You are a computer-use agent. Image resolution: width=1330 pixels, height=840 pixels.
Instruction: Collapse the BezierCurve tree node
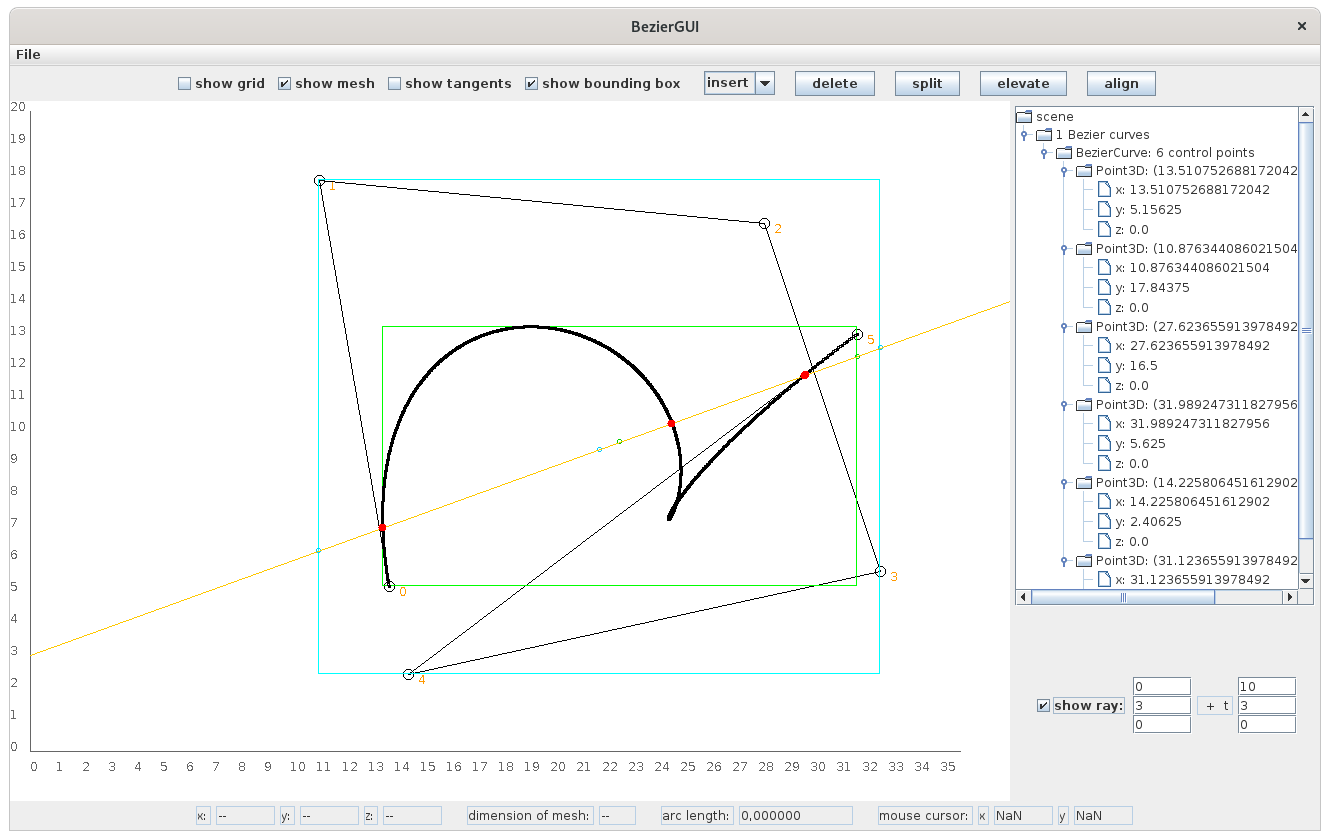point(1044,153)
